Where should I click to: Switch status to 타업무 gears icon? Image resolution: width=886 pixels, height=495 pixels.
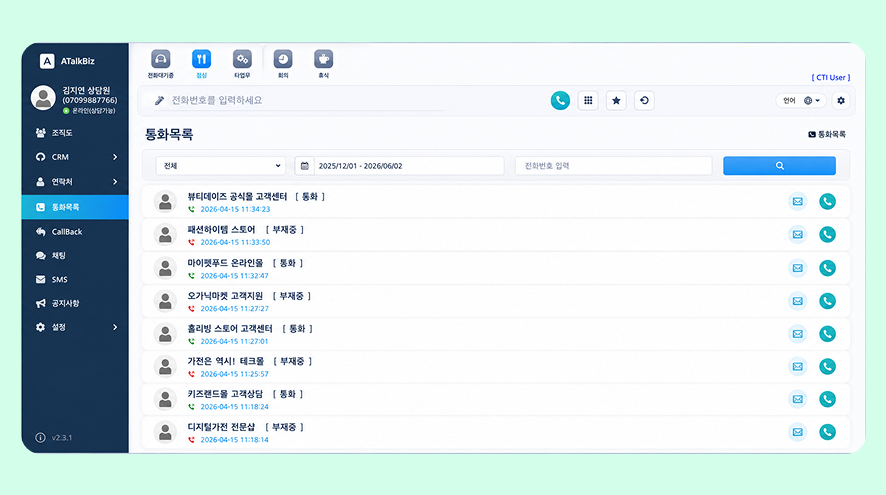pos(242,59)
